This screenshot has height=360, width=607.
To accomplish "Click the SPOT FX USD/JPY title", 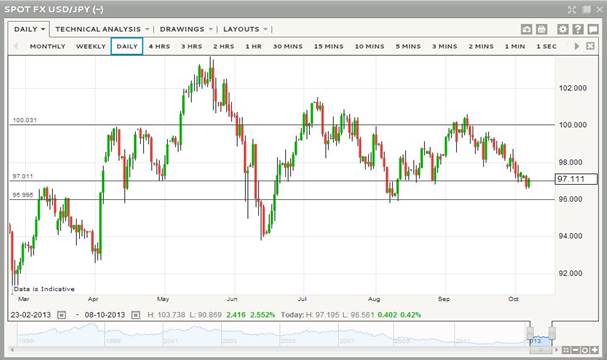I will (54, 9).
